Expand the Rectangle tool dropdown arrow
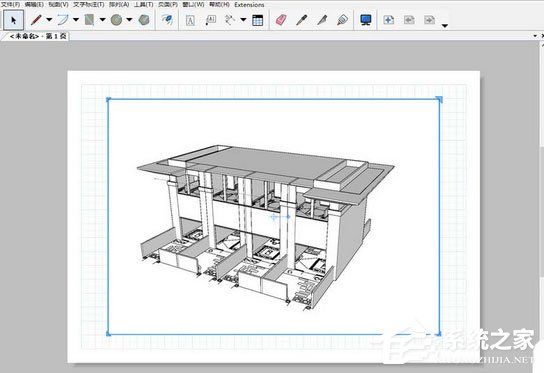544x373 pixels. (x=102, y=20)
